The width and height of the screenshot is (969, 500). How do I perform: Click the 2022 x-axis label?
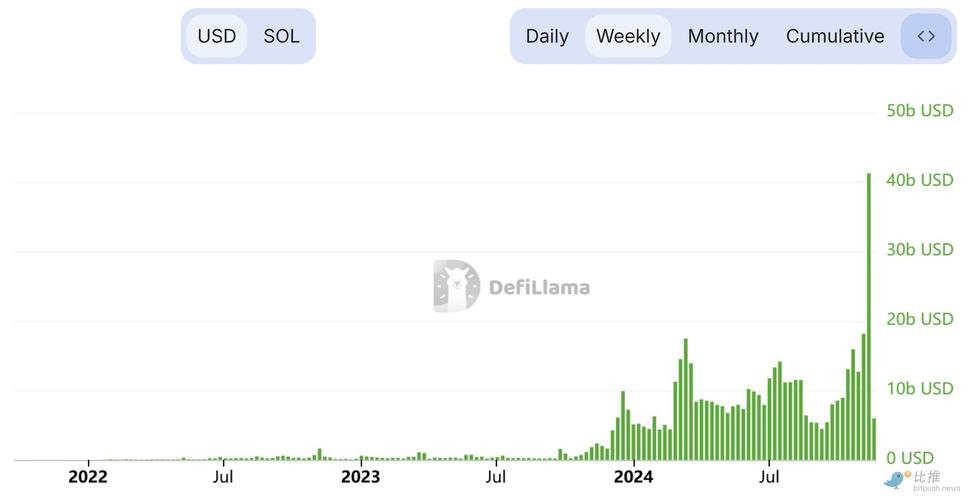[x=88, y=477]
